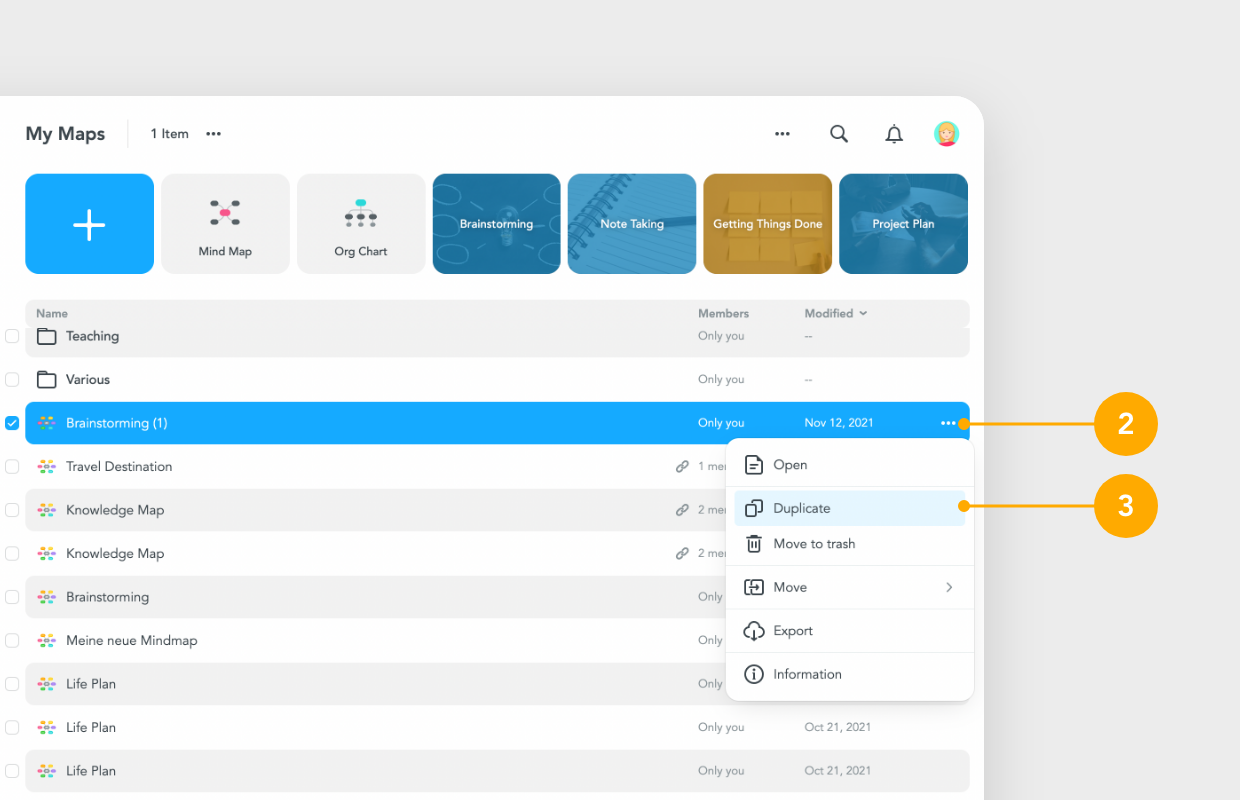Image resolution: width=1240 pixels, height=800 pixels.
Task: Click the Teaching folder icon
Action: pyautogui.click(x=46, y=336)
